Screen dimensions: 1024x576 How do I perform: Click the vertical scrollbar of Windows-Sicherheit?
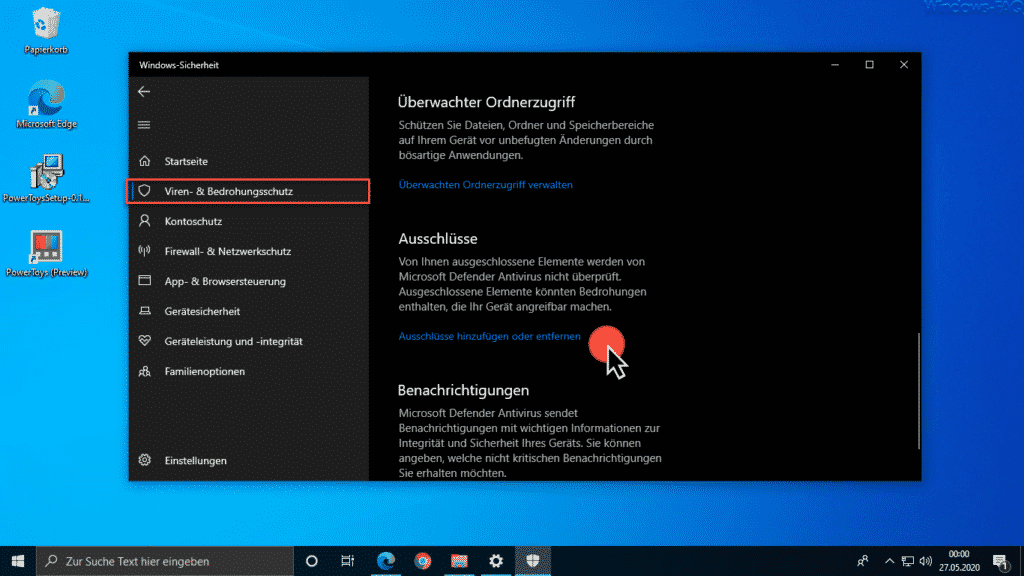point(918,391)
